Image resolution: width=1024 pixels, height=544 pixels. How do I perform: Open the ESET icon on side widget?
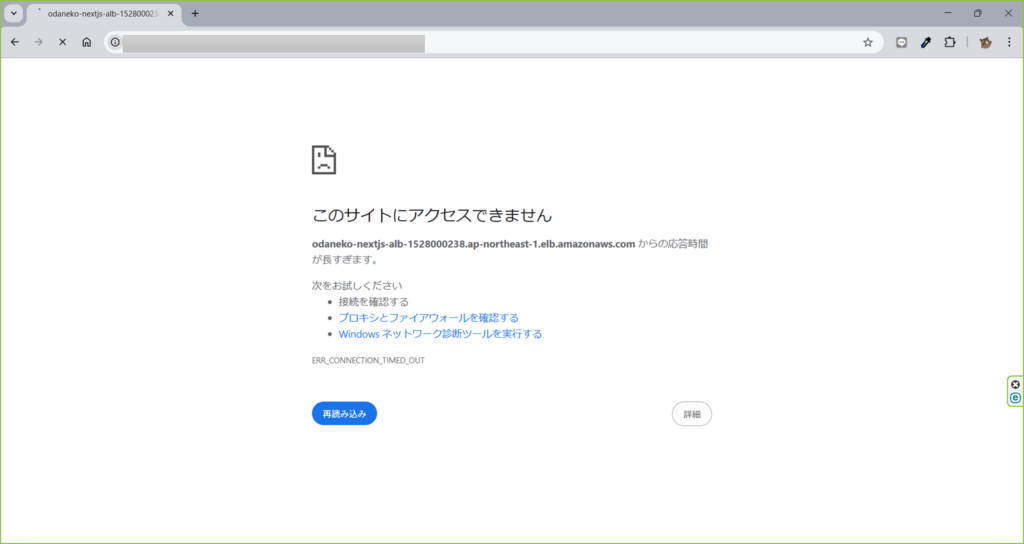tap(1015, 398)
